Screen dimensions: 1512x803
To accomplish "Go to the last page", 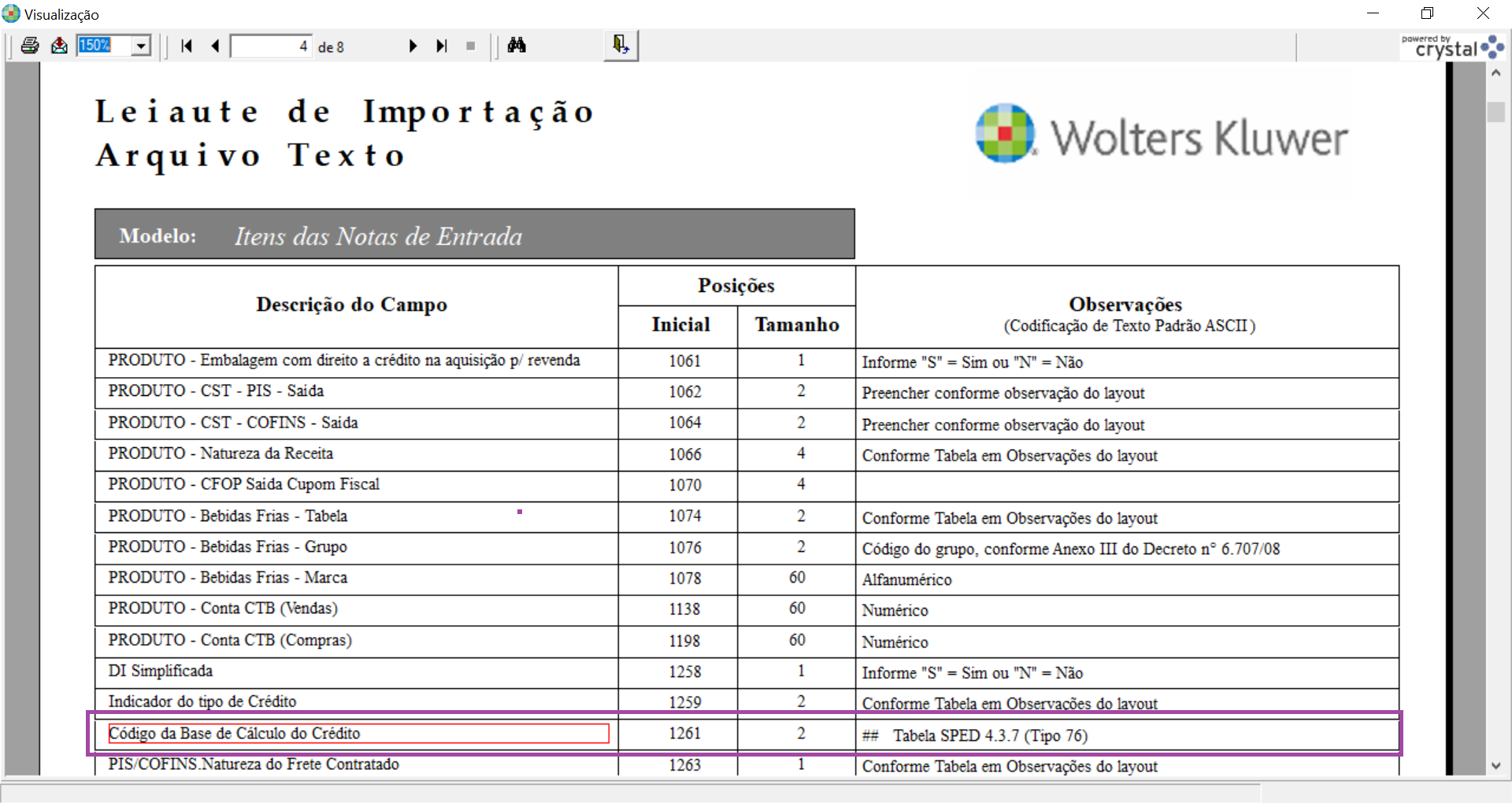I will point(442,46).
